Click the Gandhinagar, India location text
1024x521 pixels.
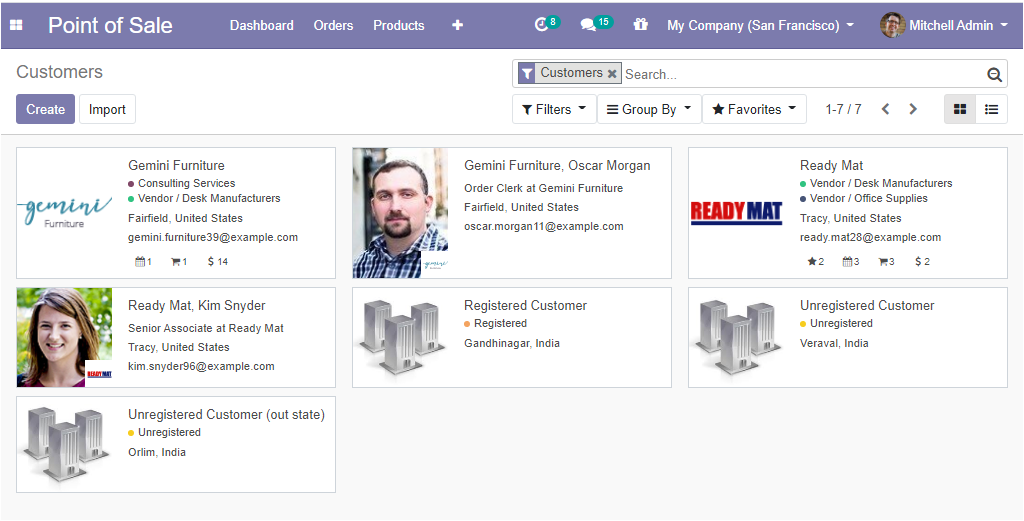pyautogui.click(x=512, y=343)
